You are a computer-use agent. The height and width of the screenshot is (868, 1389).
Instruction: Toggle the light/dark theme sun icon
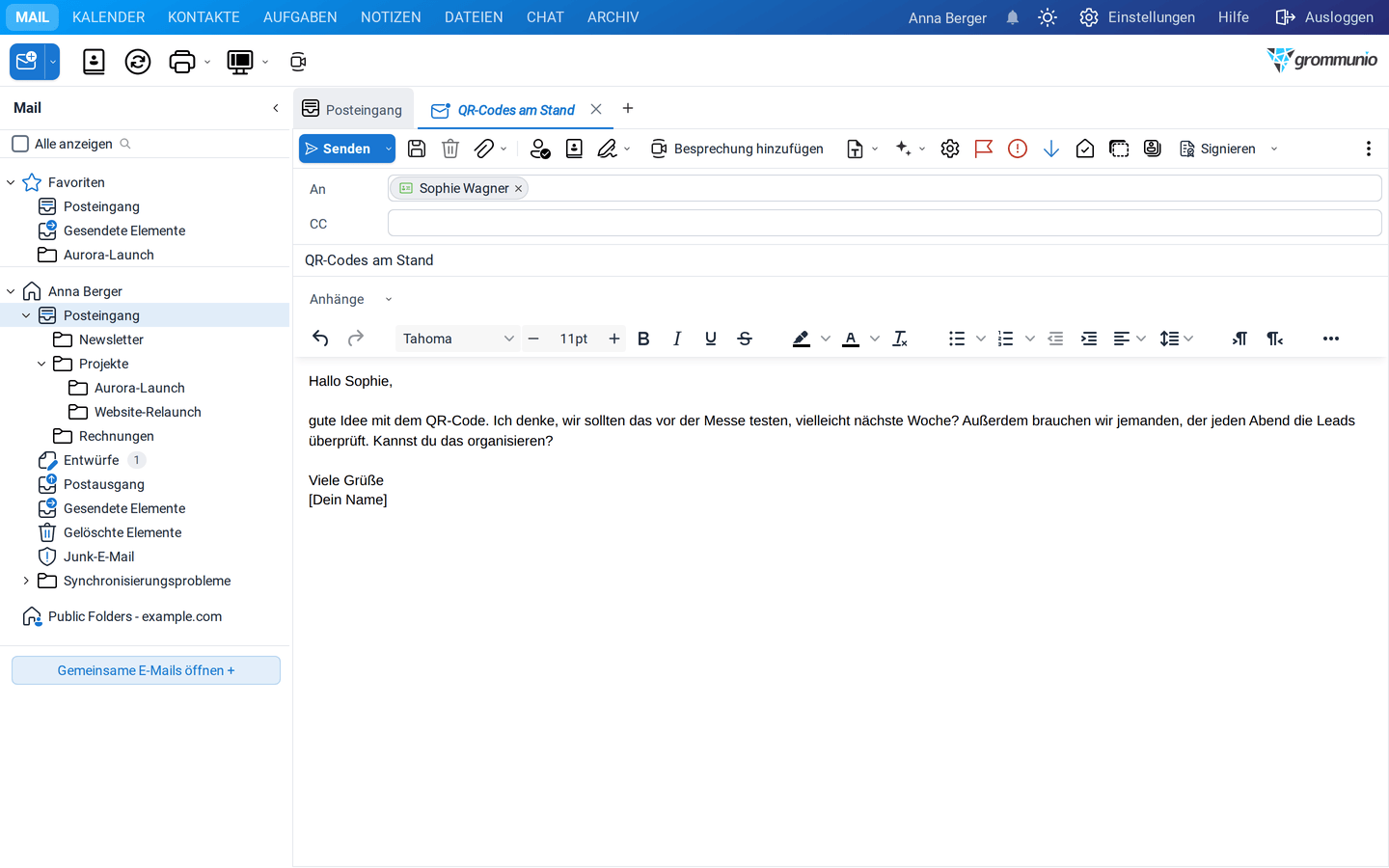tap(1048, 17)
